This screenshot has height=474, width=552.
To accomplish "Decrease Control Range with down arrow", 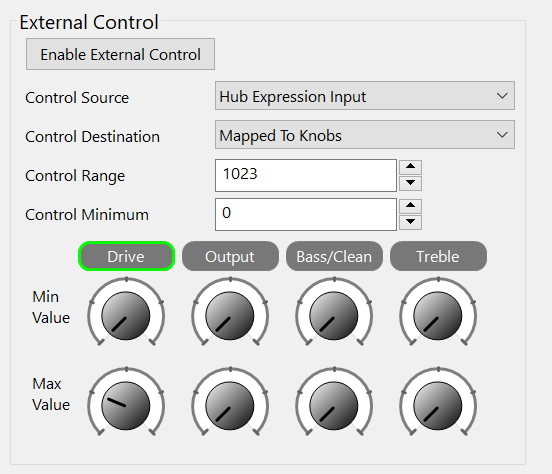I will tap(410, 183).
